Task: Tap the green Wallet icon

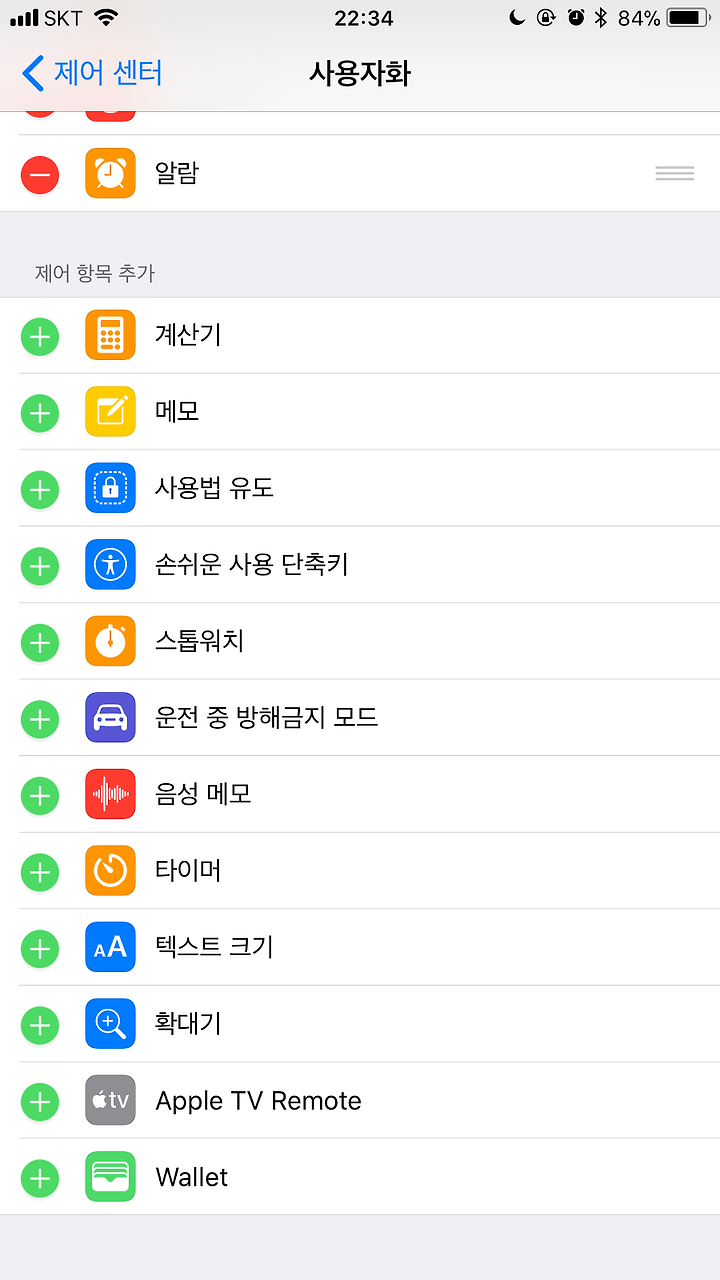Action: point(110,1176)
